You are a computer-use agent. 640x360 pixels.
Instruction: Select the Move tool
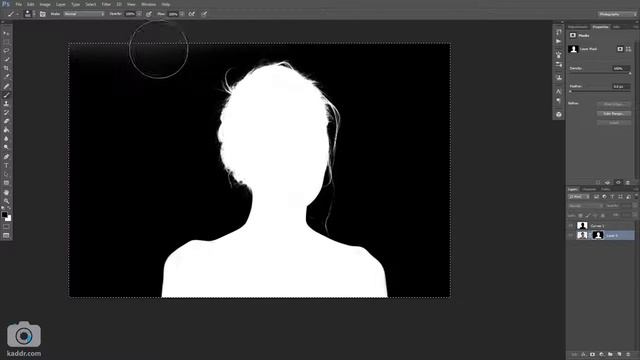6,33
